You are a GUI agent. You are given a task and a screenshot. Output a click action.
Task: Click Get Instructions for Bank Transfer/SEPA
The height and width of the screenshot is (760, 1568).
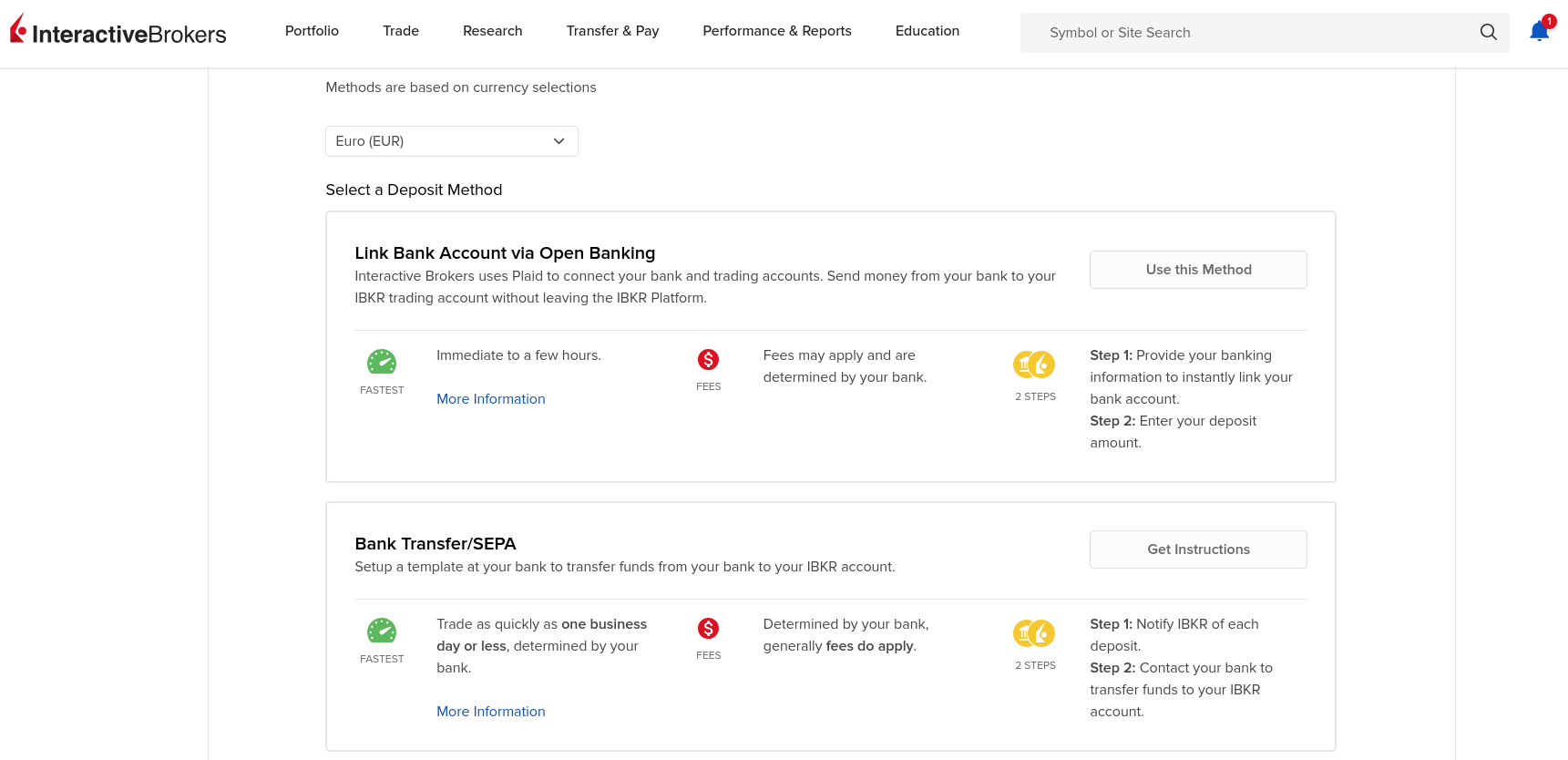[1198, 549]
